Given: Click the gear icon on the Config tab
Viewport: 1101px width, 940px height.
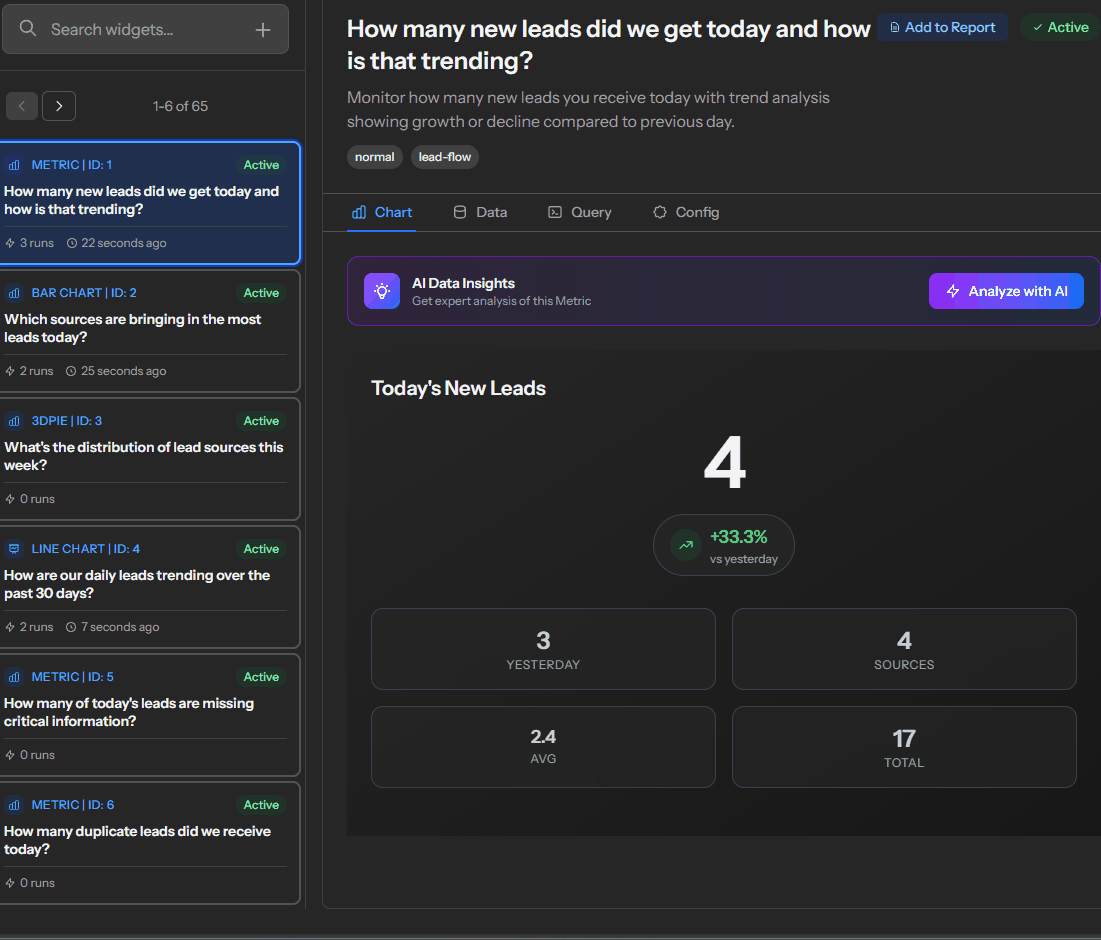Looking at the screenshot, I should pos(659,212).
